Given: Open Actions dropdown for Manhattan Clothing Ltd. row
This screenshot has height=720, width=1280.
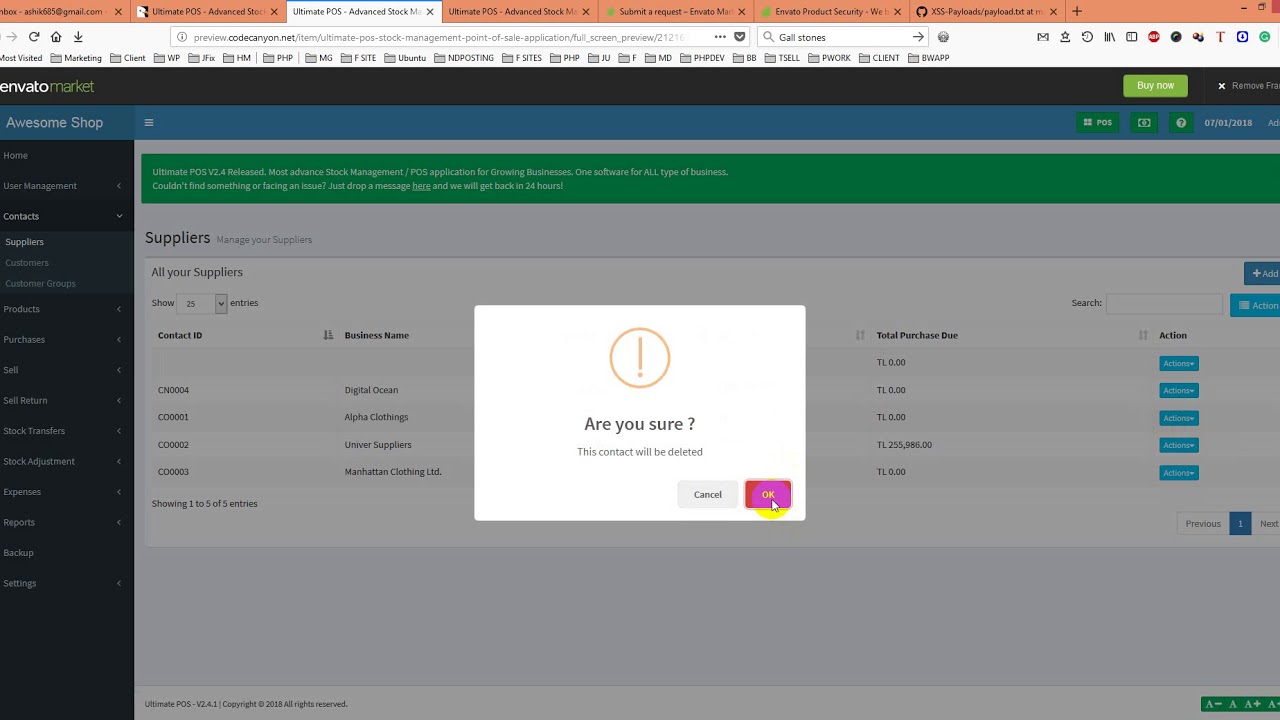Looking at the screenshot, I should coord(1179,473).
